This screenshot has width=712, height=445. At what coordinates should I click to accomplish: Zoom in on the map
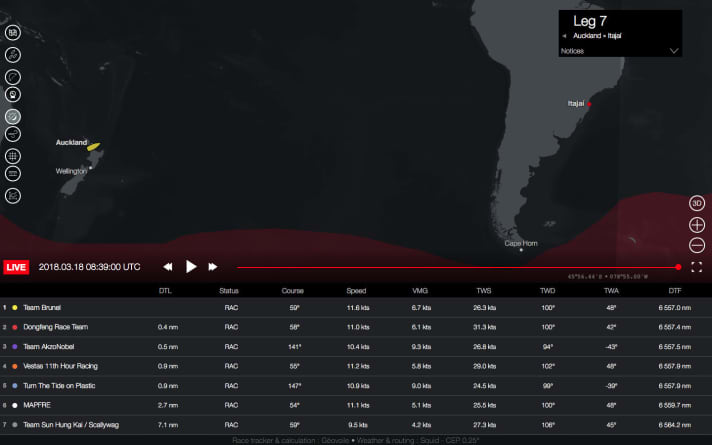point(697,225)
